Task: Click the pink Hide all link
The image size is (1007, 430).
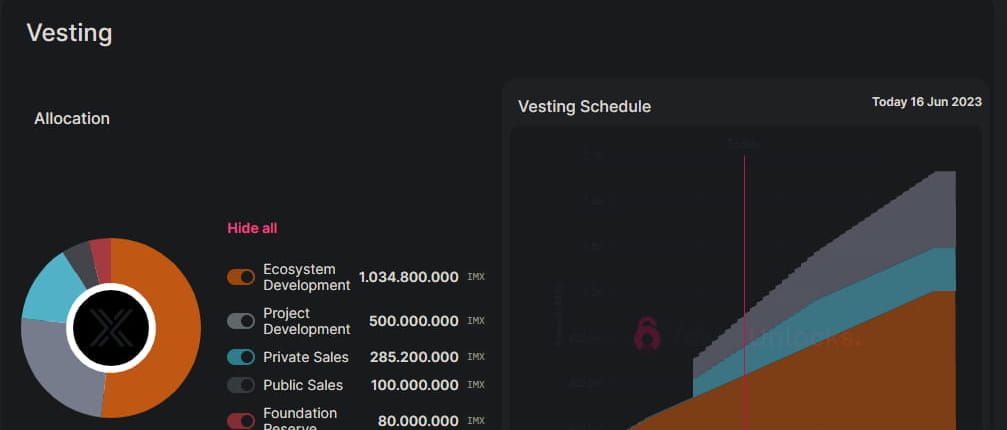Action: click(252, 228)
